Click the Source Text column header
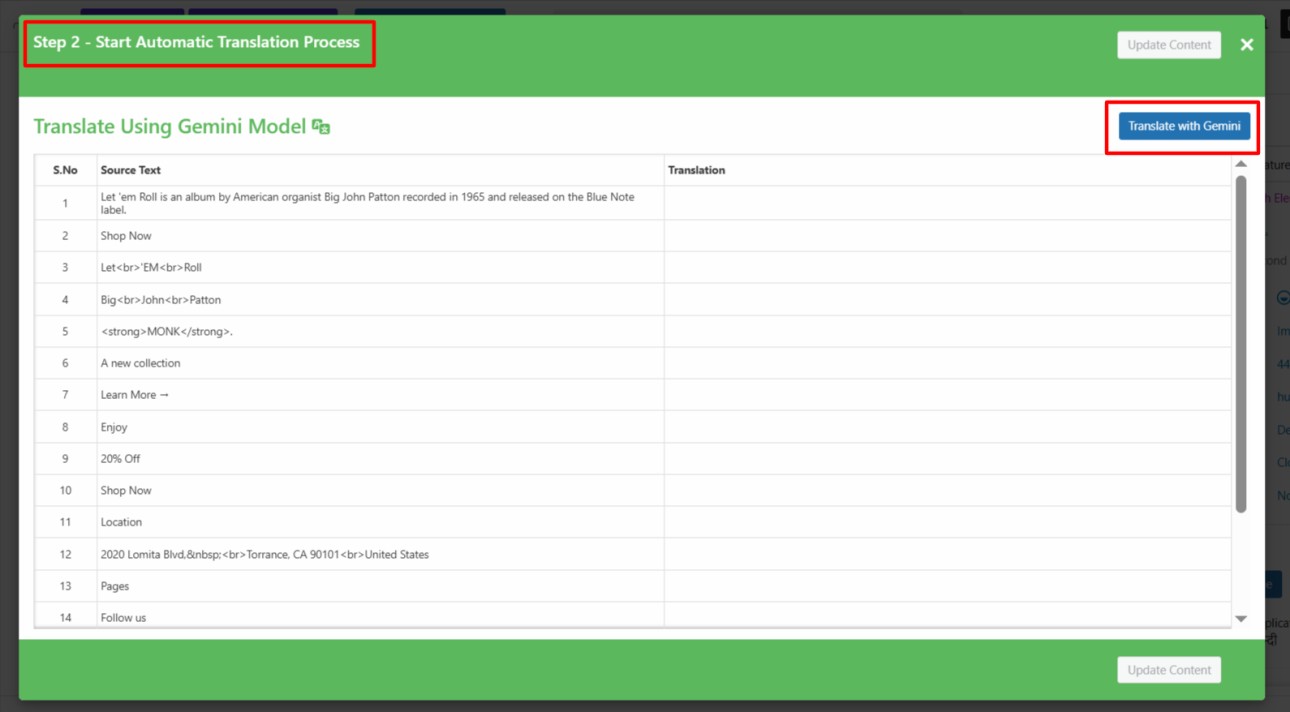Viewport: 1290px width, 712px height. (x=131, y=170)
